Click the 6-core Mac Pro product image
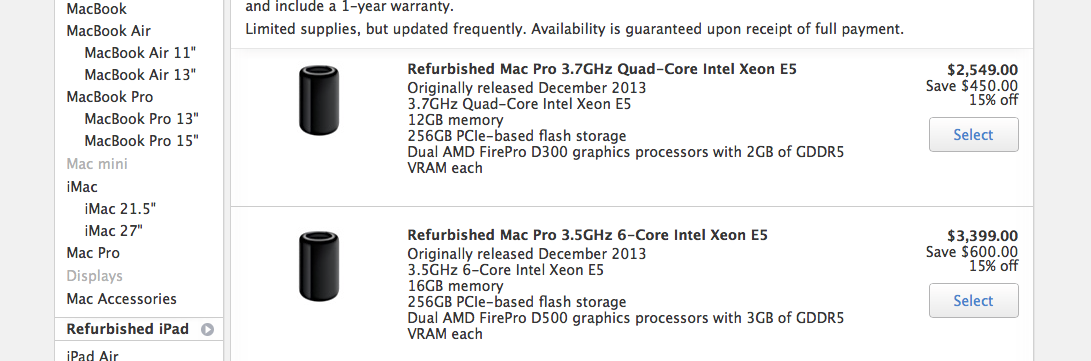This screenshot has width=1091, height=361. click(x=319, y=266)
